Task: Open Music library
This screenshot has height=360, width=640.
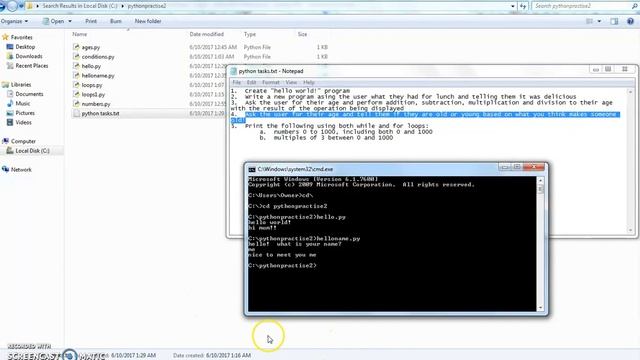Action: pos(22,104)
